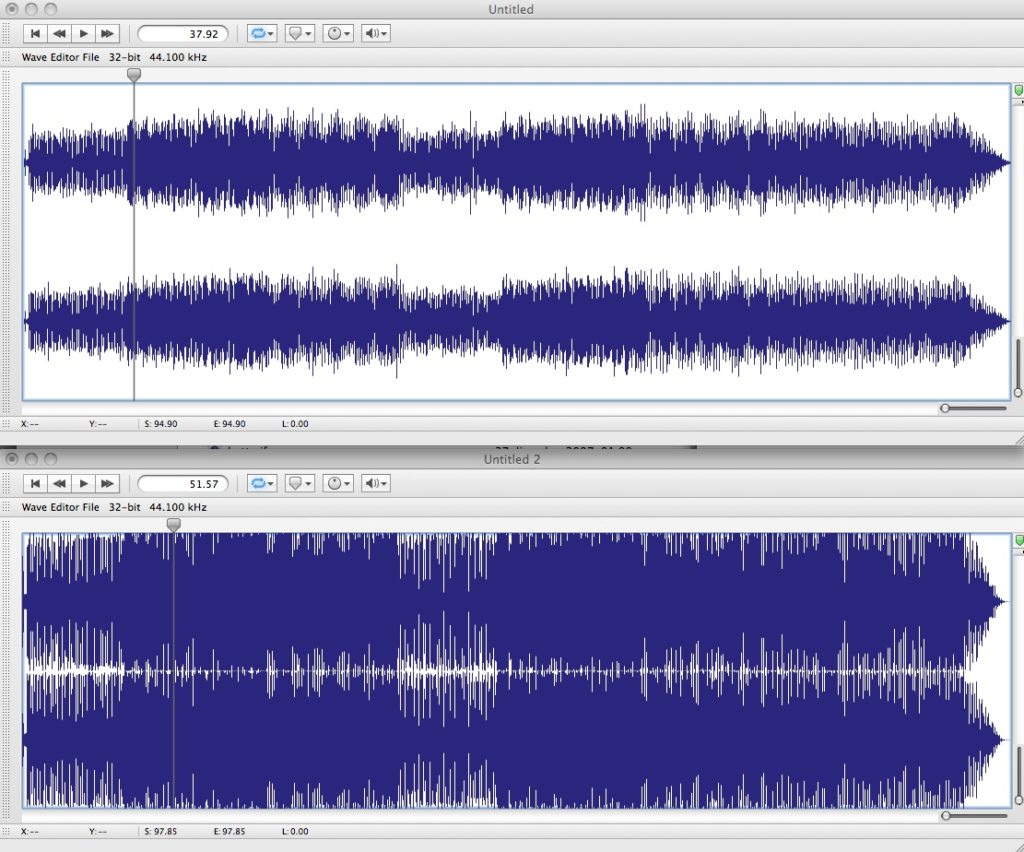Rewind playback in Untitled window
The image size is (1024, 852).
(59, 33)
